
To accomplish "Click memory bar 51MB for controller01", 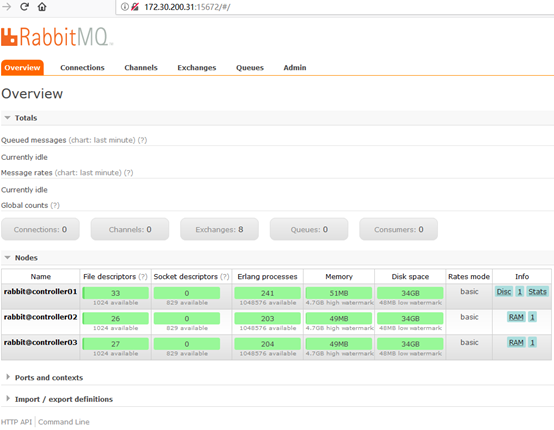I will click(339, 293).
